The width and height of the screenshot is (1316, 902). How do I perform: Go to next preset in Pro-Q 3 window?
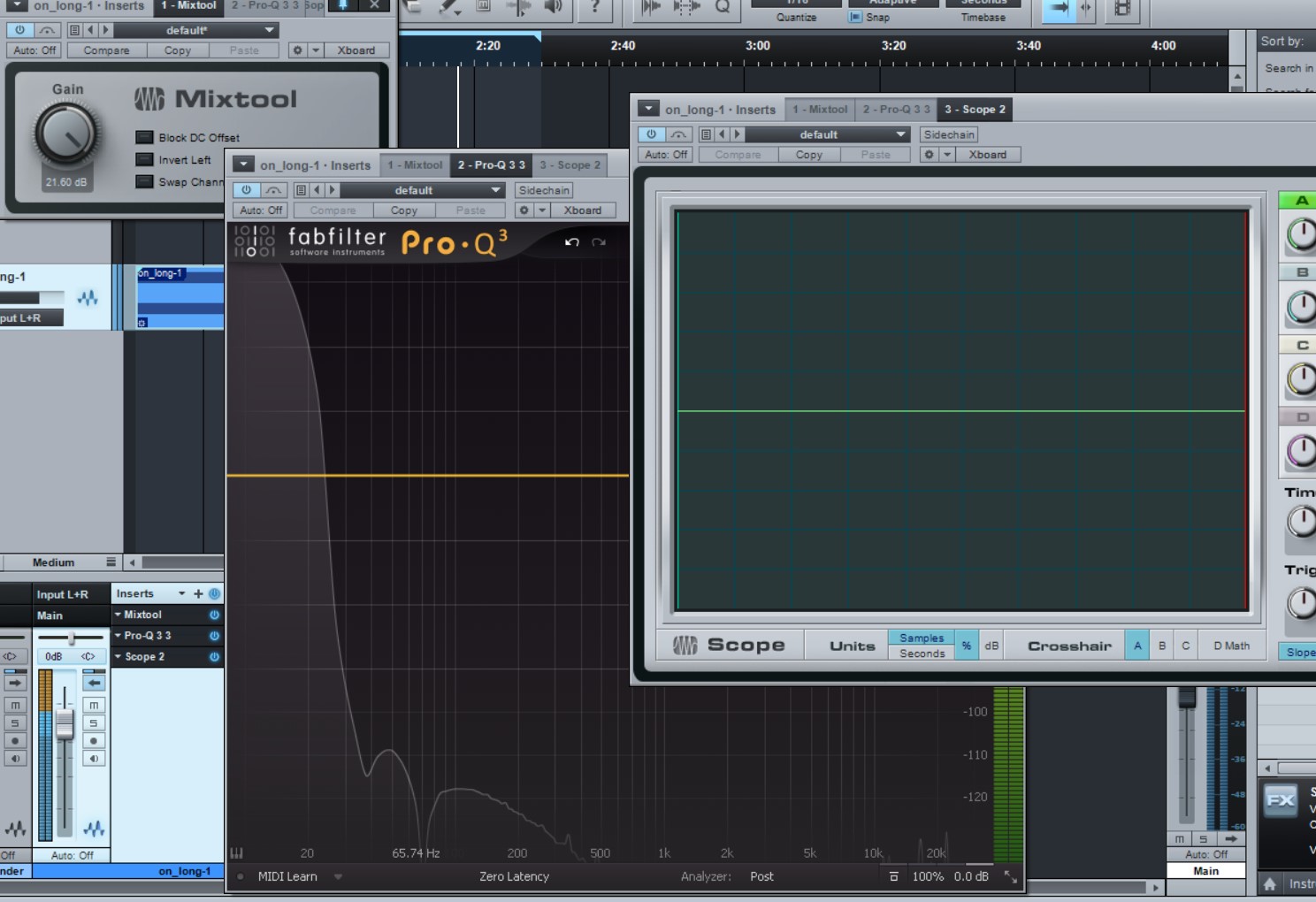(332, 190)
